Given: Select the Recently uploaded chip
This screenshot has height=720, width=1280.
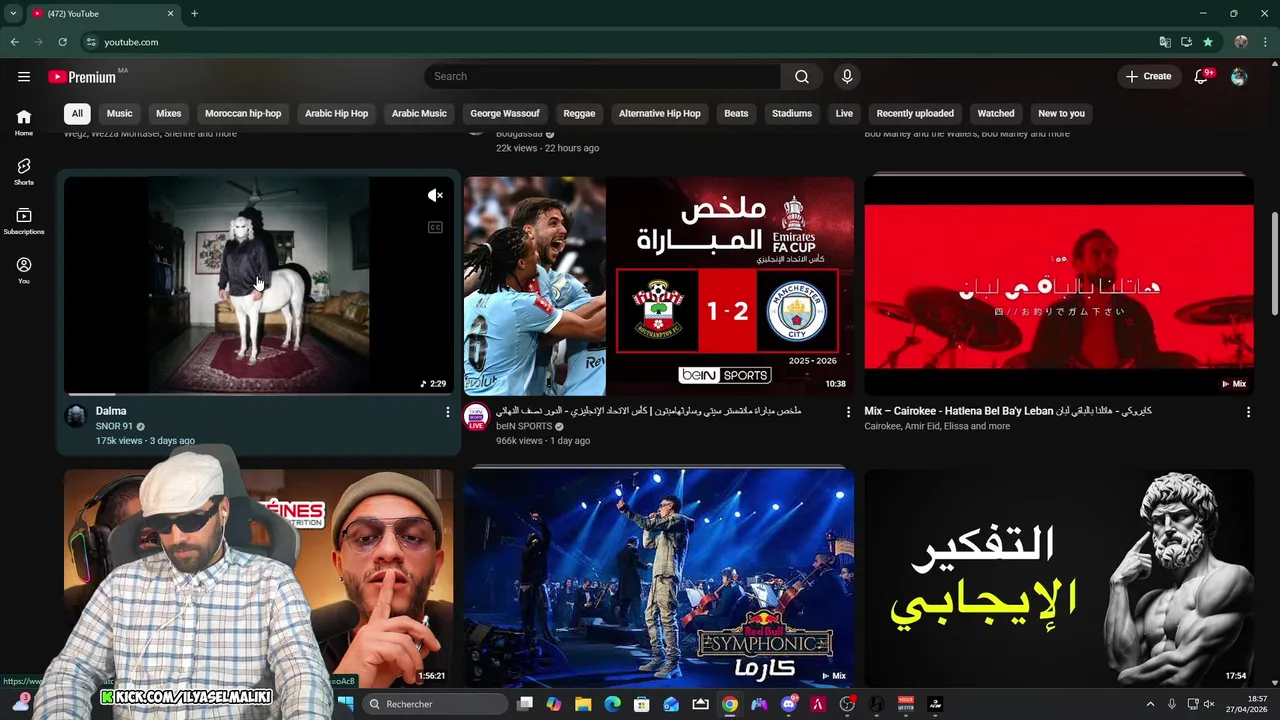Looking at the screenshot, I should pos(915,113).
